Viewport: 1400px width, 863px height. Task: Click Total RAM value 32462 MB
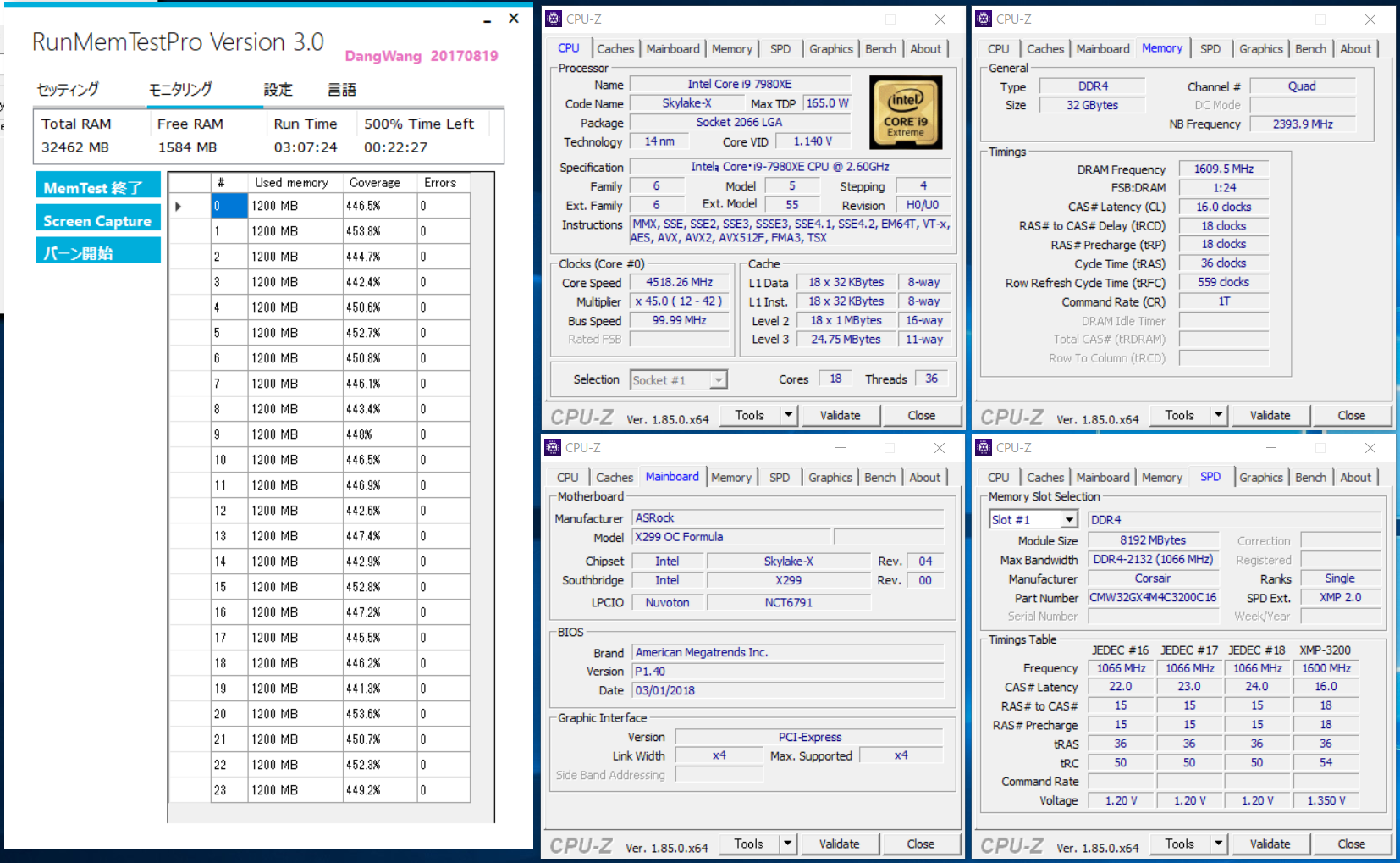point(75,147)
